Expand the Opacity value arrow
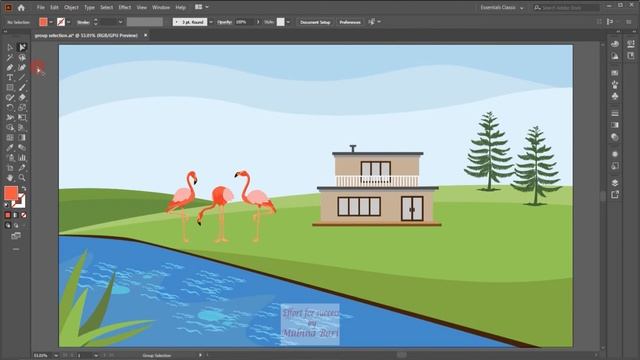640x360 pixels. coord(258,22)
